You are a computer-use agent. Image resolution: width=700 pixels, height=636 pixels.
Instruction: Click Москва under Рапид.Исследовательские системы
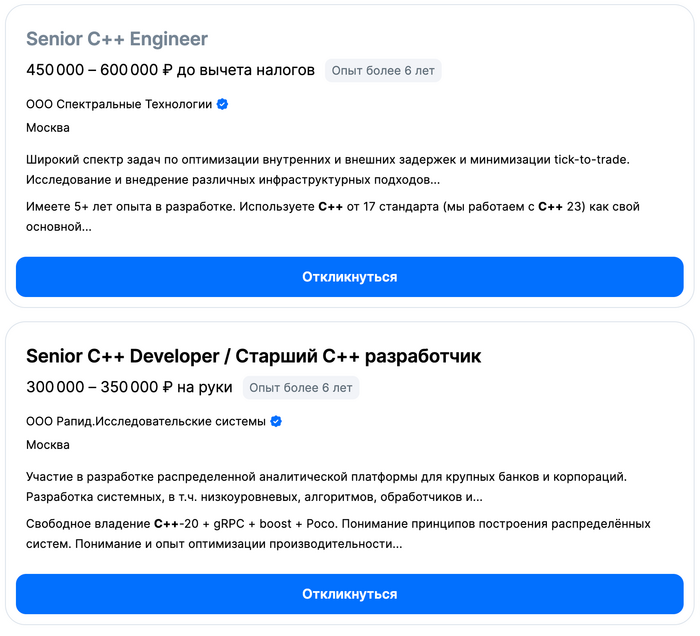[x=48, y=445]
